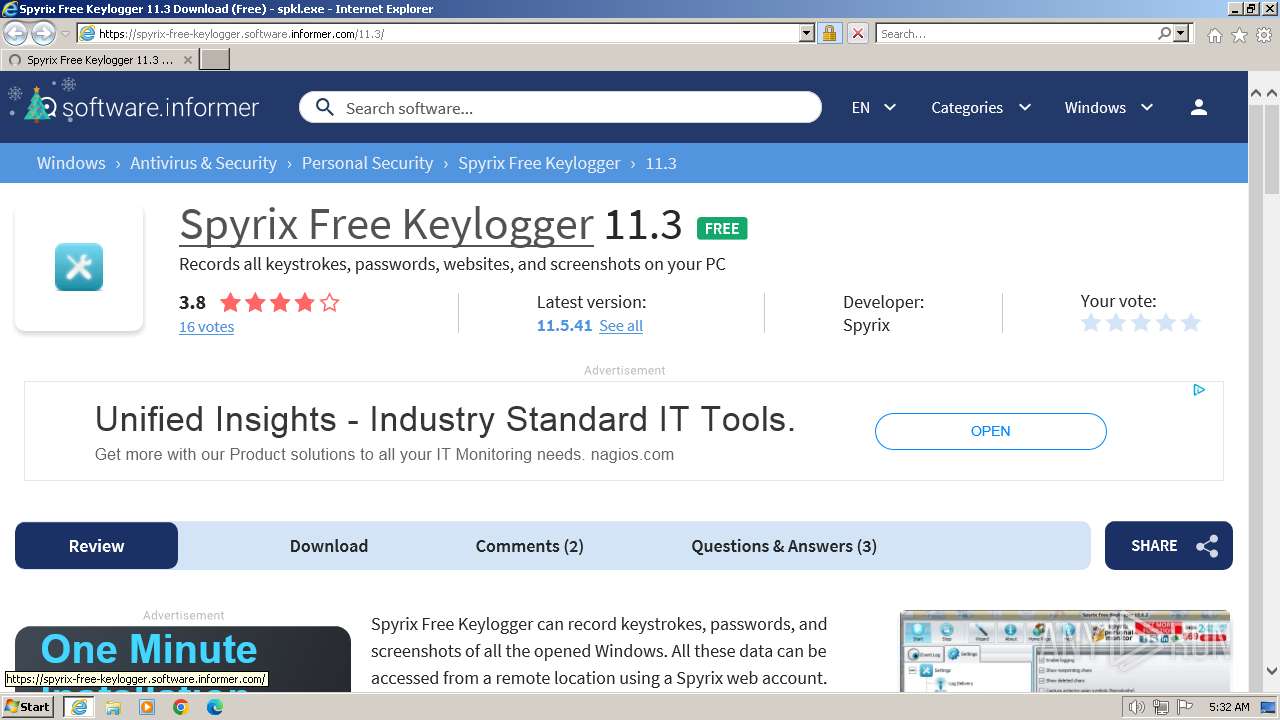Click the magnifier icon in site search
This screenshot has width=1280, height=720.
(324, 107)
